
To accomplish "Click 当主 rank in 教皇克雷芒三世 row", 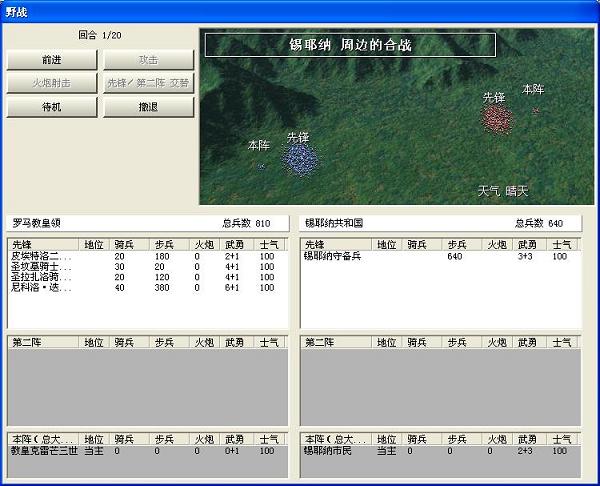I will pos(94,451).
